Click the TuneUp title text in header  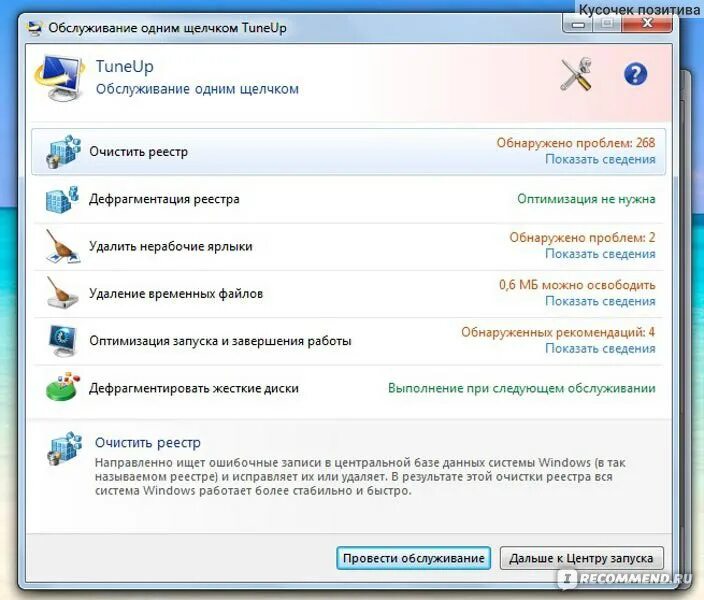124,66
